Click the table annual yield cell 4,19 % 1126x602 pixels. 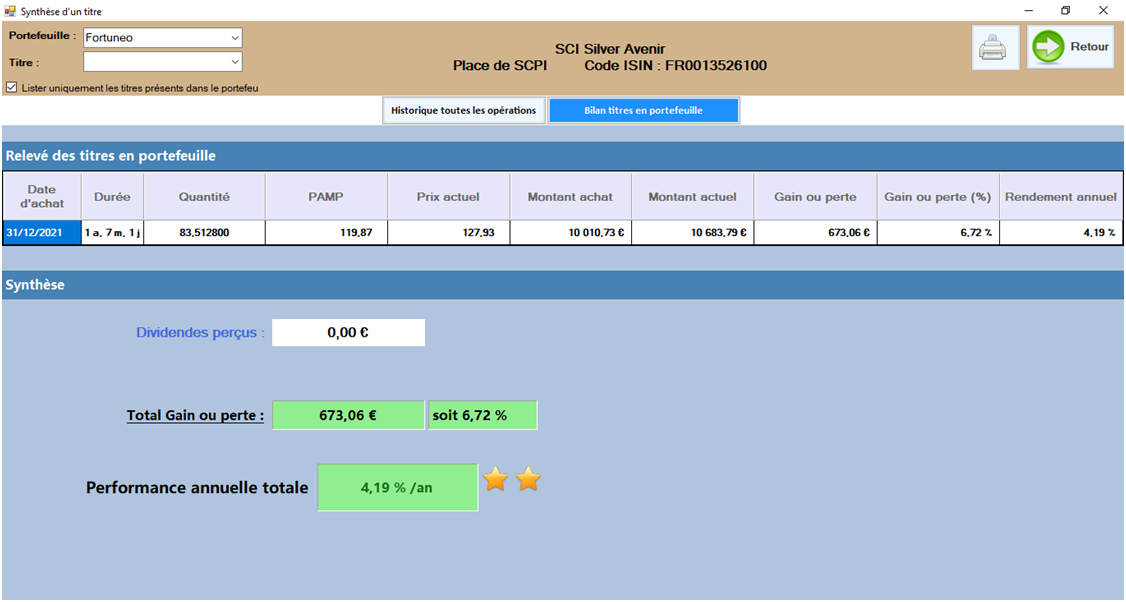point(1061,233)
